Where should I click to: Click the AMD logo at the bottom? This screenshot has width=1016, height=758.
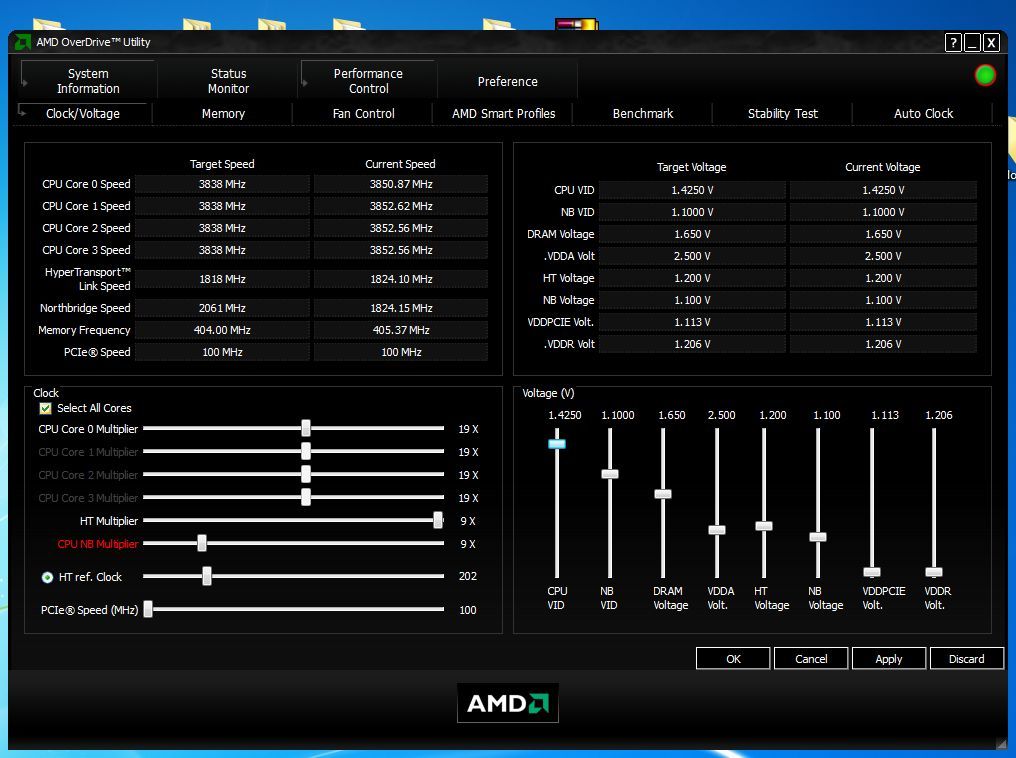[x=508, y=703]
